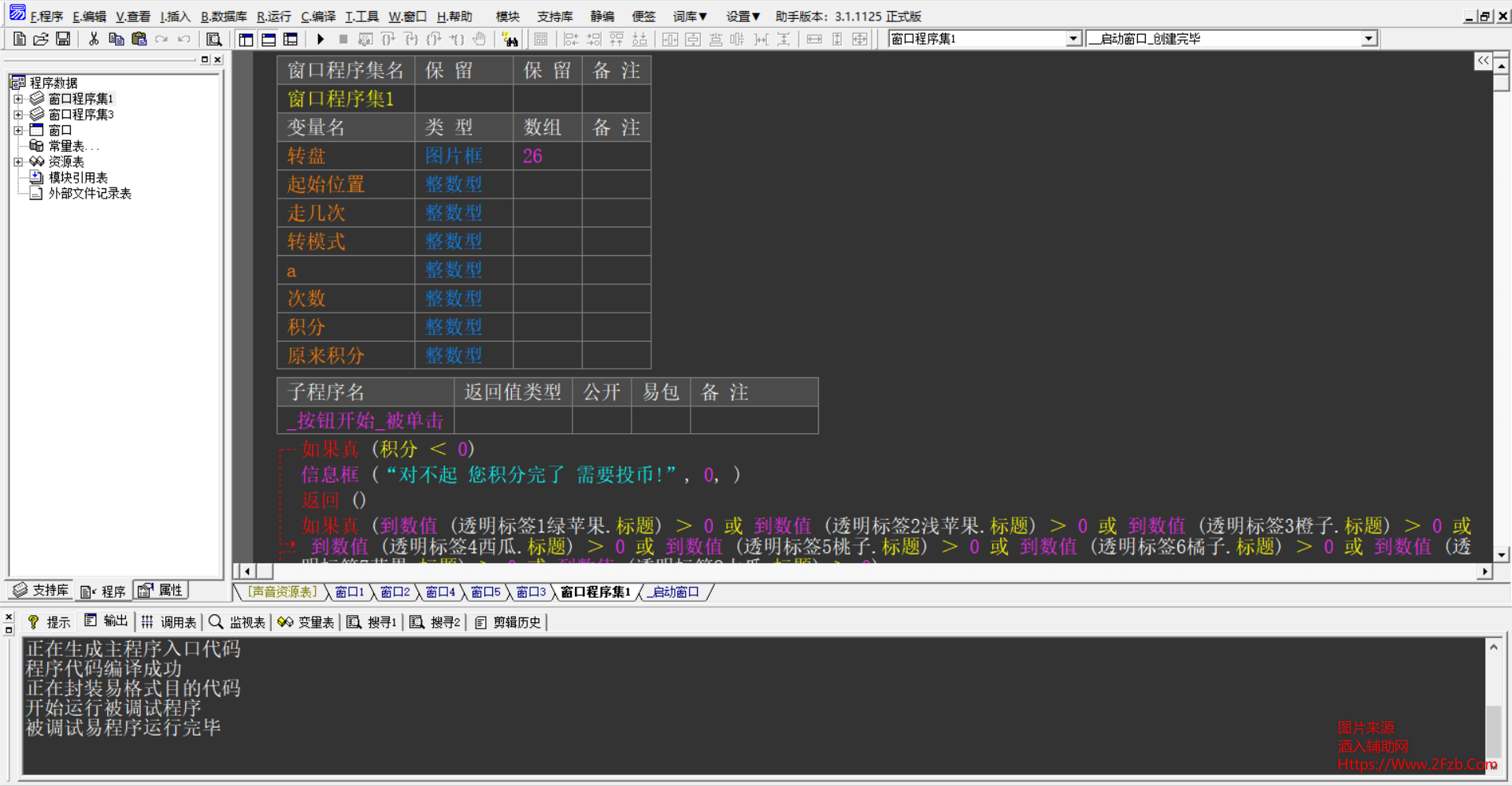
Task: Click the binoculars search help icon
Action: pyautogui.click(x=510, y=39)
